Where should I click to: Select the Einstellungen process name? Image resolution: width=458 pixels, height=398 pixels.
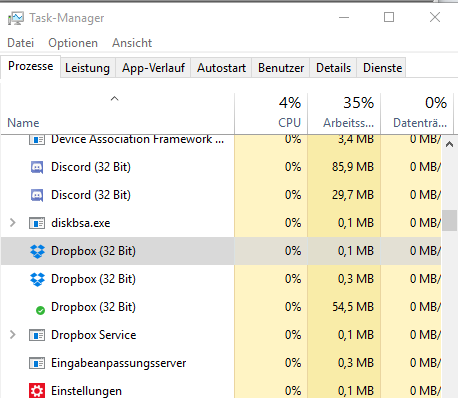point(86,391)
